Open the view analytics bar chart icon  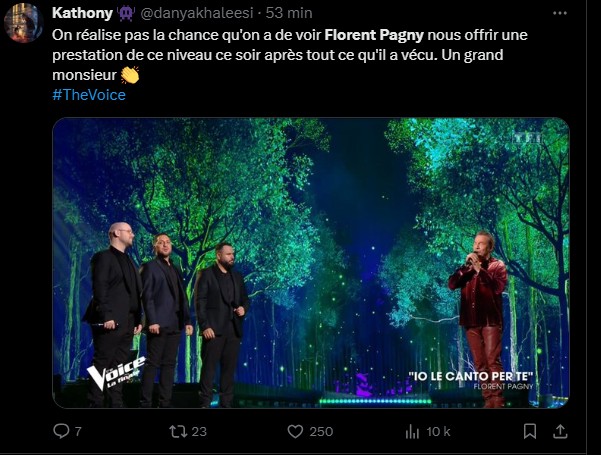412,431
